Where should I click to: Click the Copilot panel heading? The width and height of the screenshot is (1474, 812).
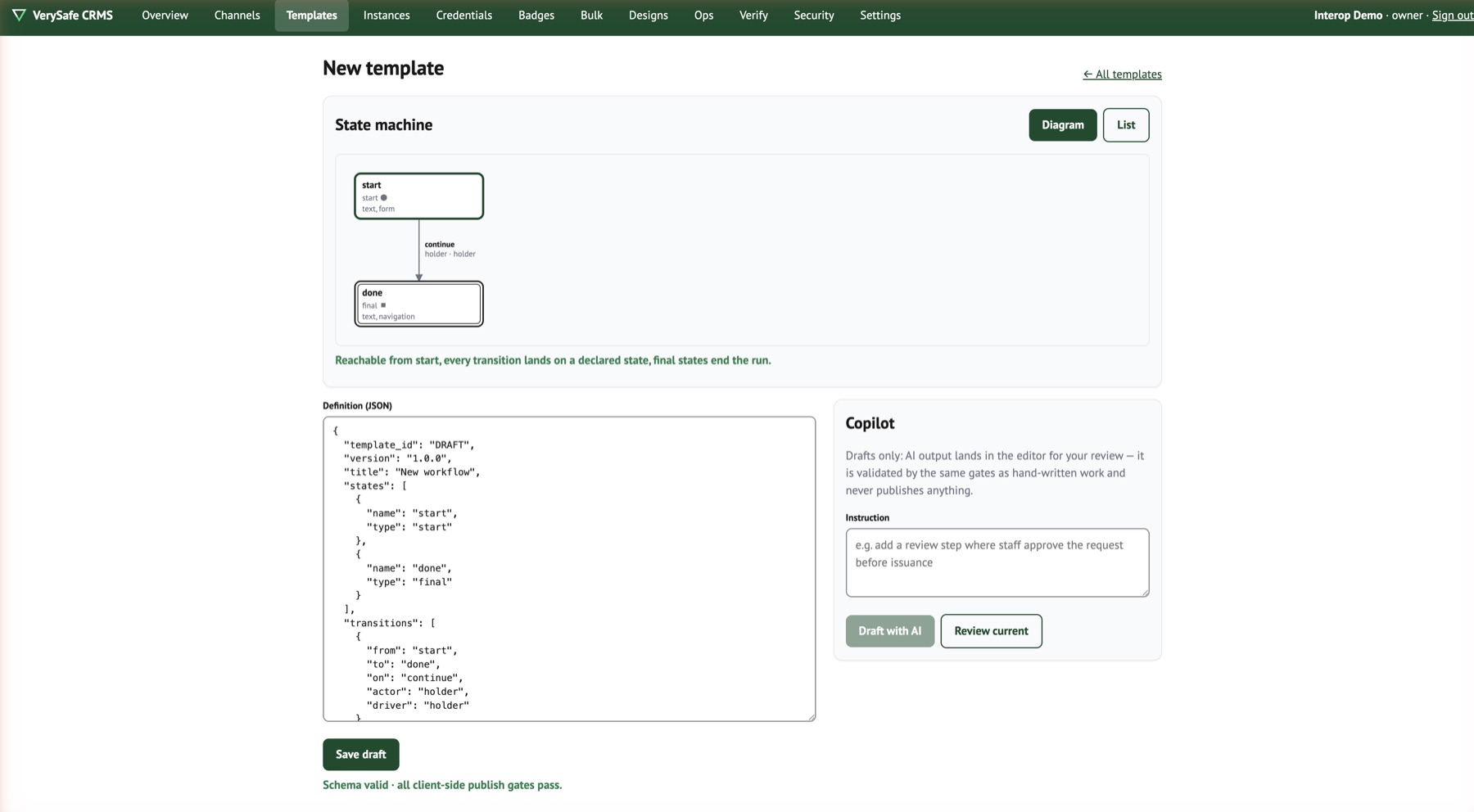870,423
